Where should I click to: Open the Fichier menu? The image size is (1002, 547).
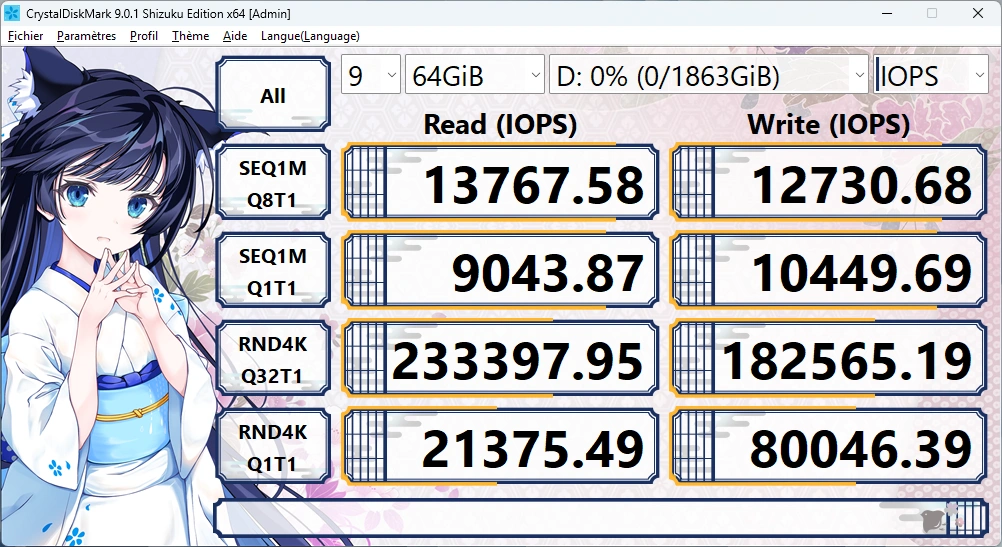26,36
